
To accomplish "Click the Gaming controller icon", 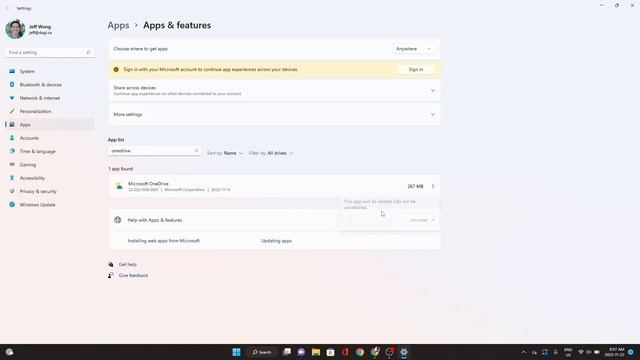I will (x=12, y=164).
